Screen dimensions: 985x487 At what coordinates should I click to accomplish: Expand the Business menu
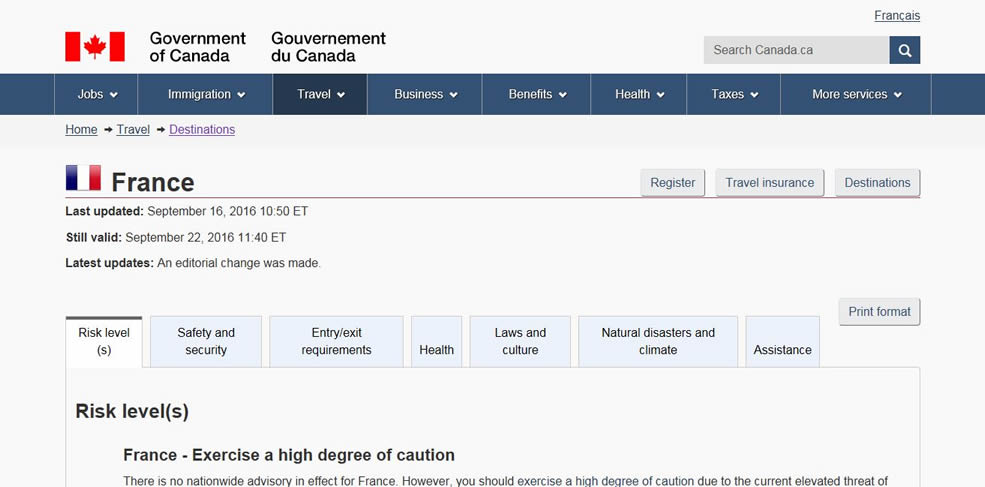coord(425,94)
